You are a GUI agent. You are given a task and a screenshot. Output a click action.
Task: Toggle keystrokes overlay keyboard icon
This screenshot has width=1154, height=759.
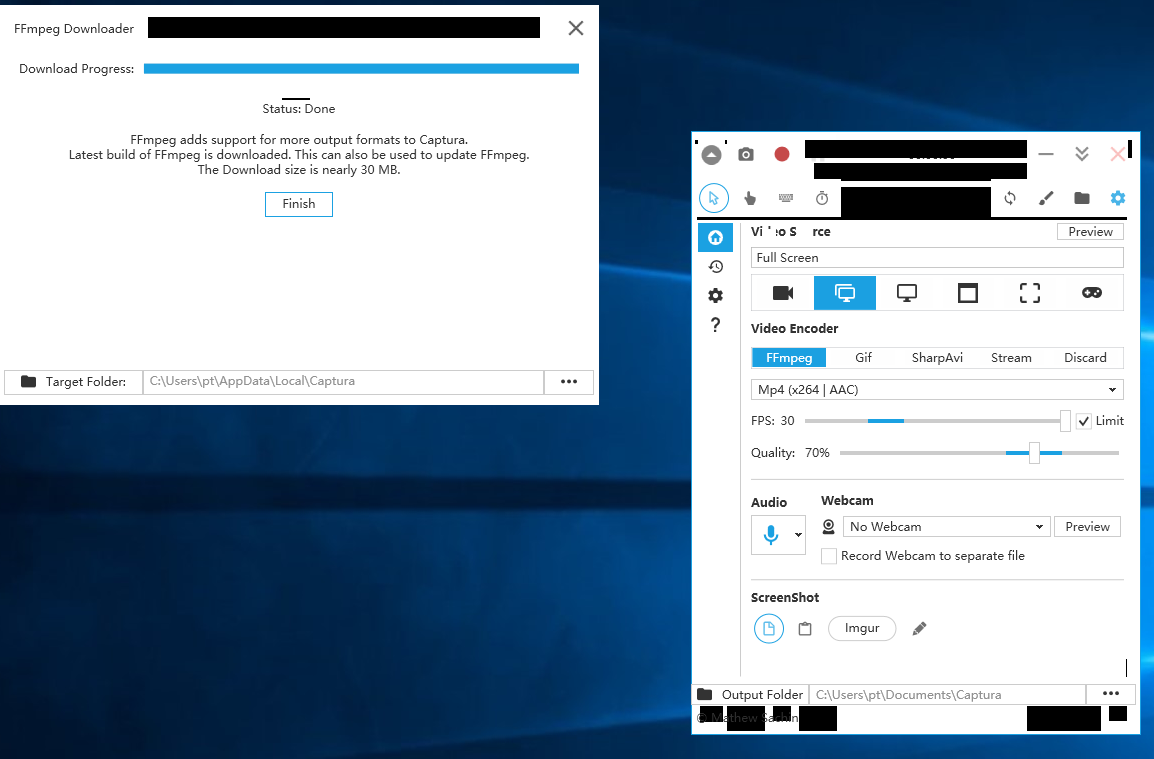coord(785,198)
